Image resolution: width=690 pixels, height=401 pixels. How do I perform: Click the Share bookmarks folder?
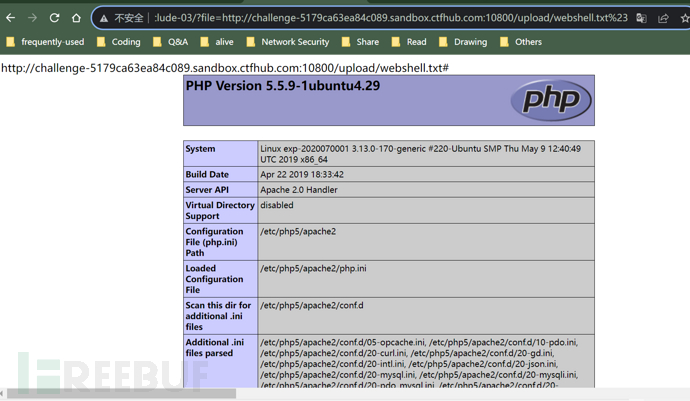(359, 42)
